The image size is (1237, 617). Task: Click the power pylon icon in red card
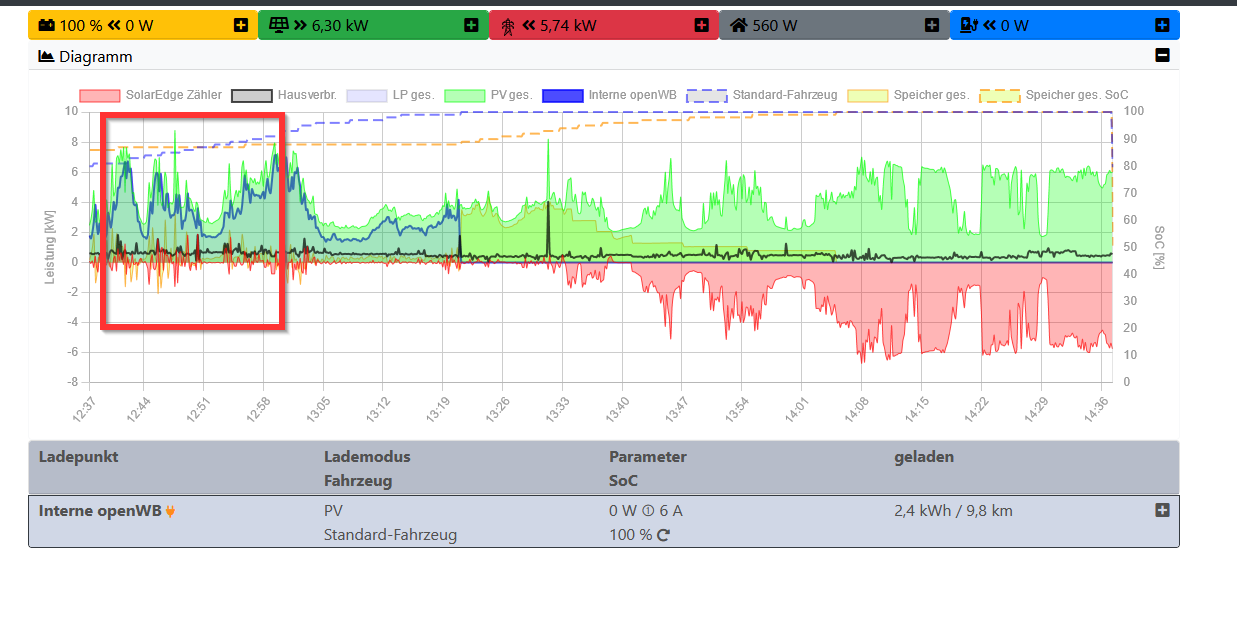[x=506, y=25]
